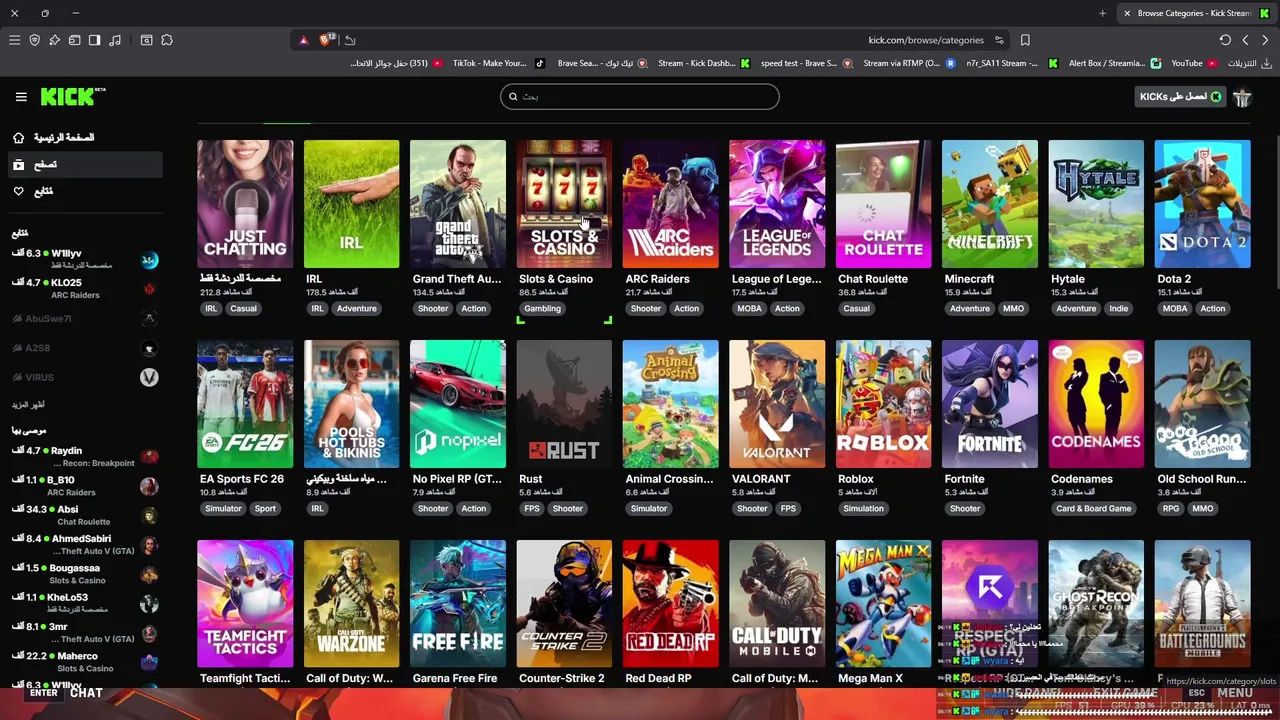Open the Minecraft category cover
This screenshot has width=1280, height=720.
990,204
